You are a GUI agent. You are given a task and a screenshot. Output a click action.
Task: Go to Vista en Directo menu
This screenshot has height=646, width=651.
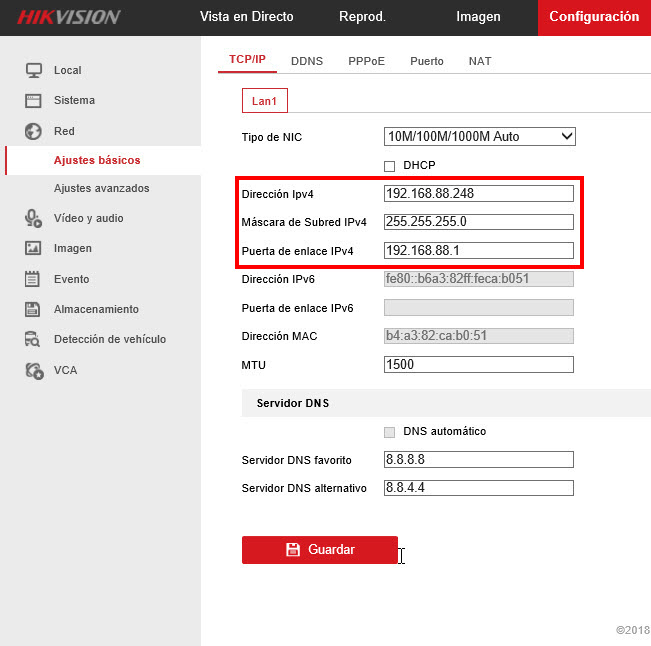pos(247,17)
